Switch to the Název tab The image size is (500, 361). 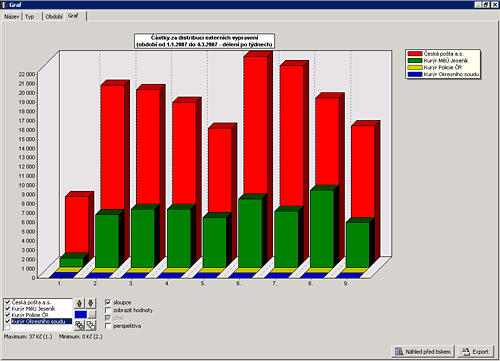12,17
